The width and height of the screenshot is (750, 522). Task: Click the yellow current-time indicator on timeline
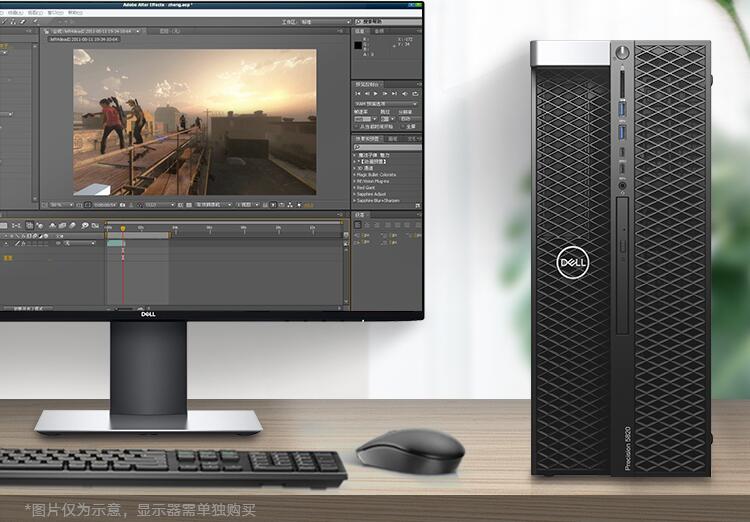click(x=123, y=229)
